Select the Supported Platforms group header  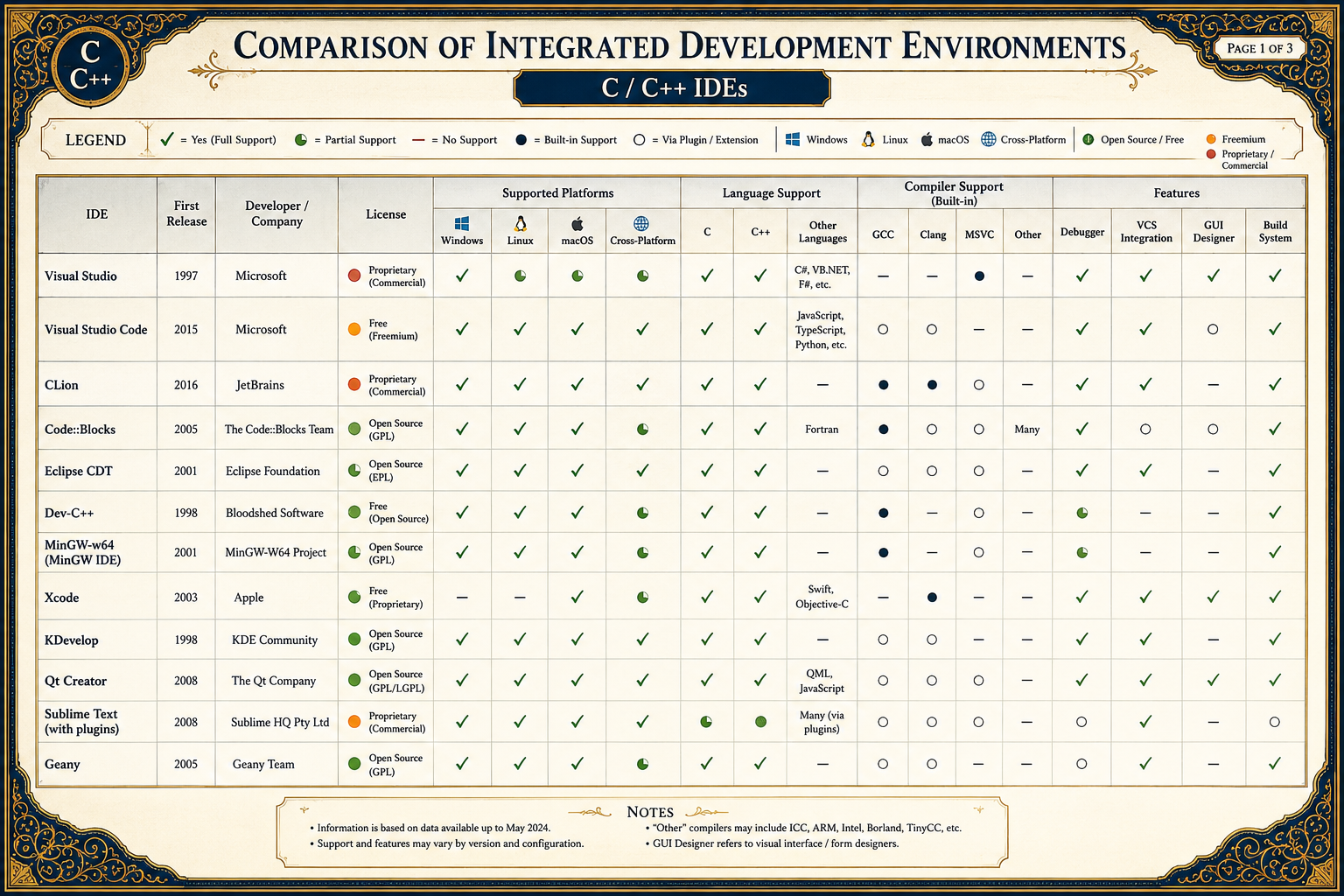click(557, 192)
